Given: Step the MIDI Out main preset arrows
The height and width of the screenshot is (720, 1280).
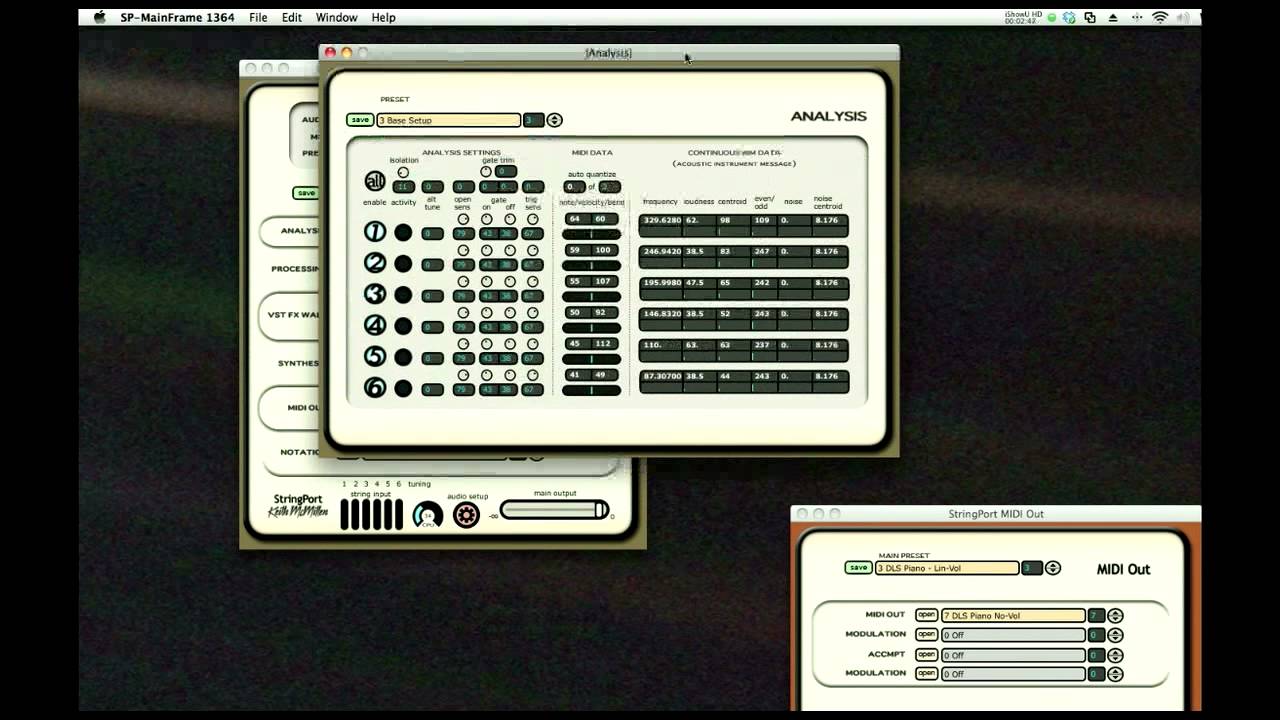Looking at the screenshot, I should pyautogui.click(x=1052, y=568).
